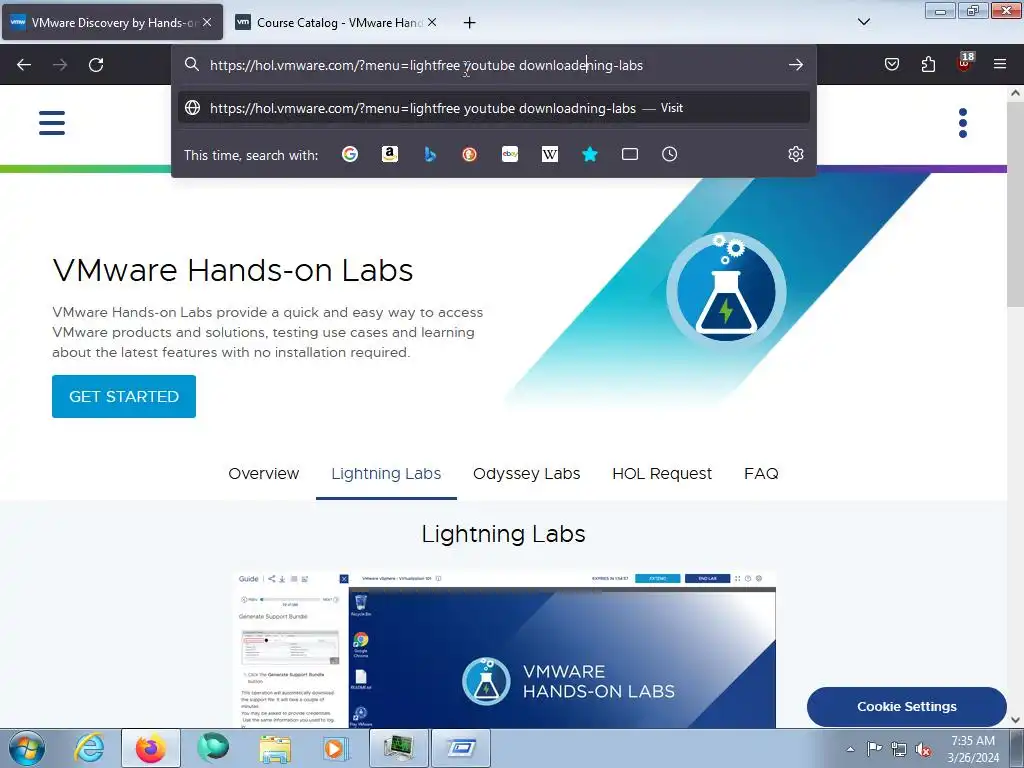Image resolution: width=1024 pixels, height=768 pixels.
Task: Select the FAQ tab
Action: tap(761, 473)
